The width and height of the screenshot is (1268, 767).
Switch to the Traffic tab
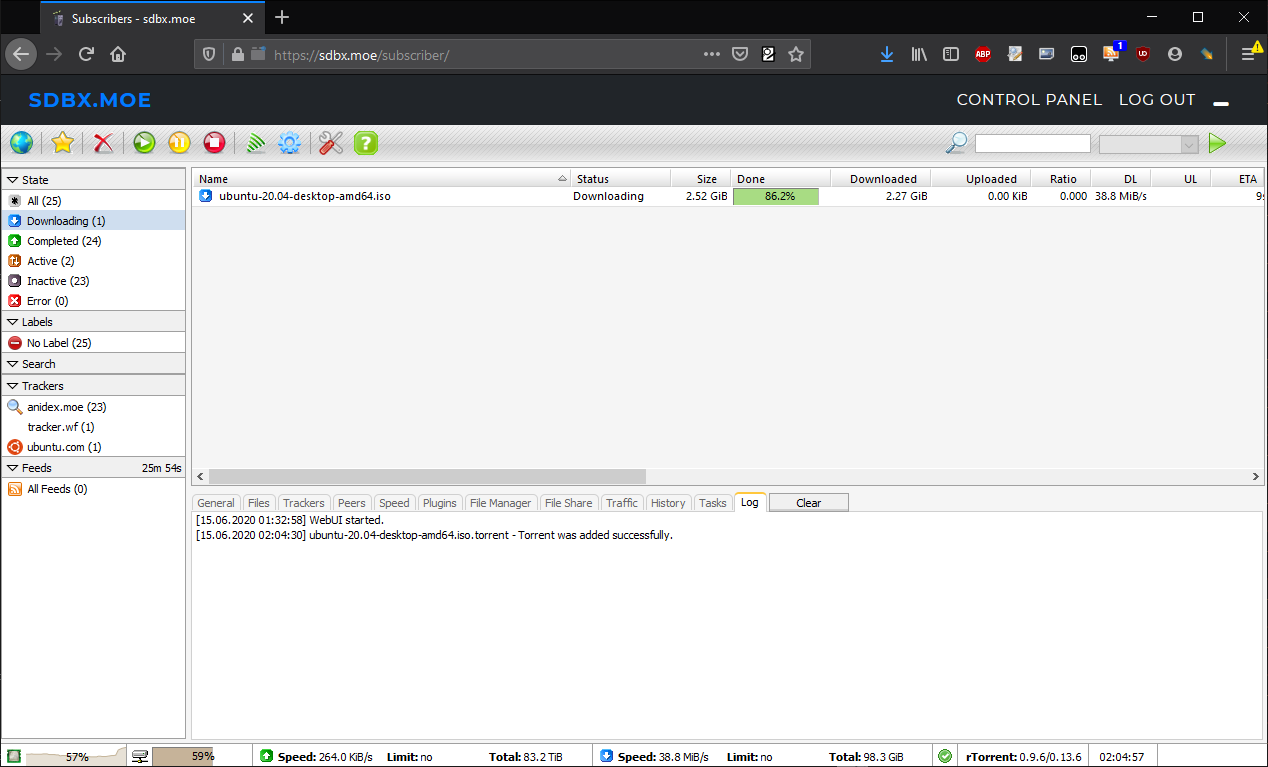[622, 503]
